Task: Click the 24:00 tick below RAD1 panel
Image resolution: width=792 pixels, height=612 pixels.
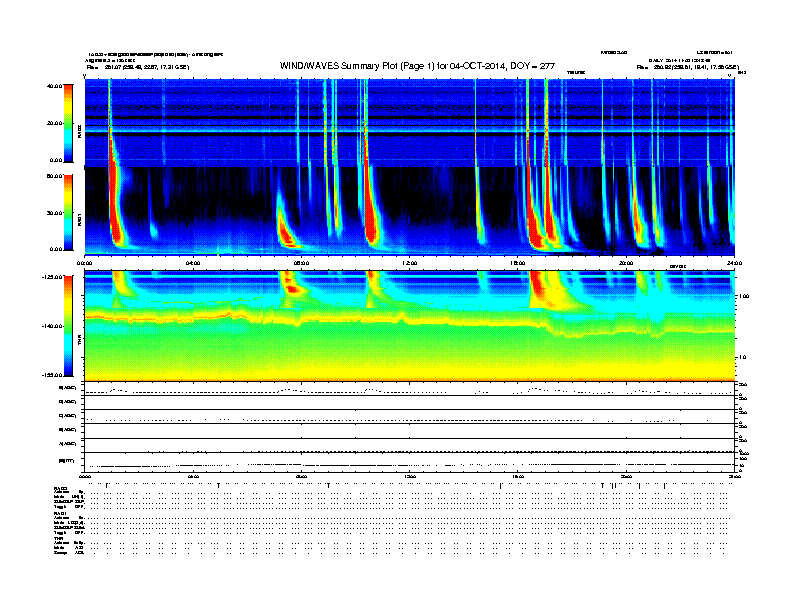Action: [734, 263]
